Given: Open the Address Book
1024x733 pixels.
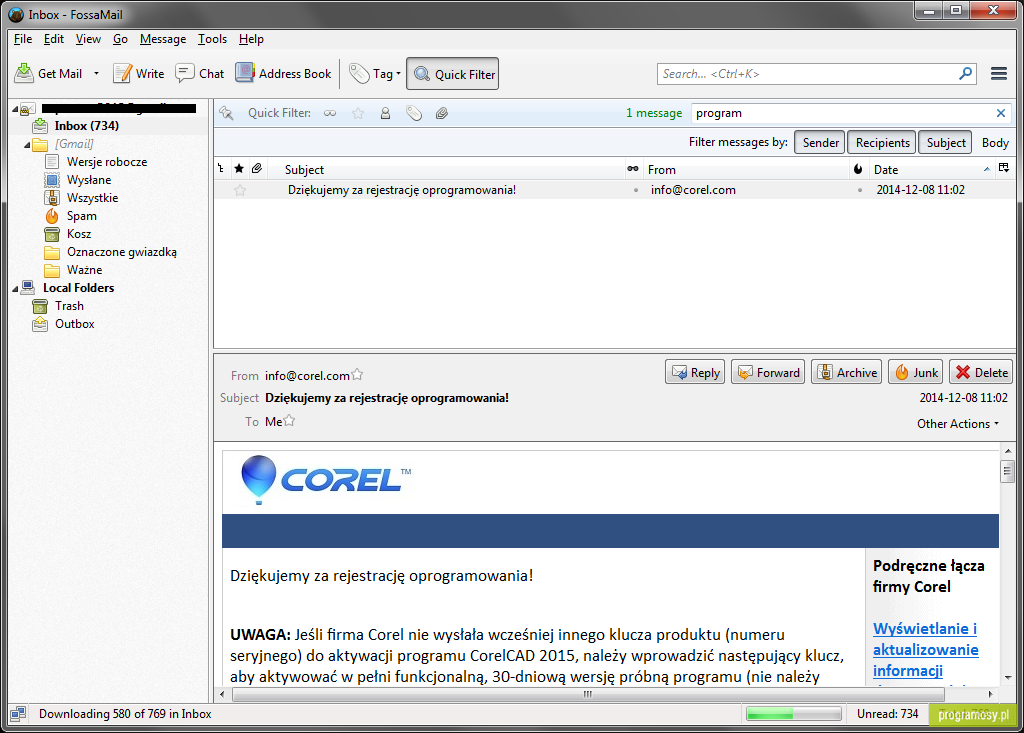Looking at the screenshot, I should point(283,74).
